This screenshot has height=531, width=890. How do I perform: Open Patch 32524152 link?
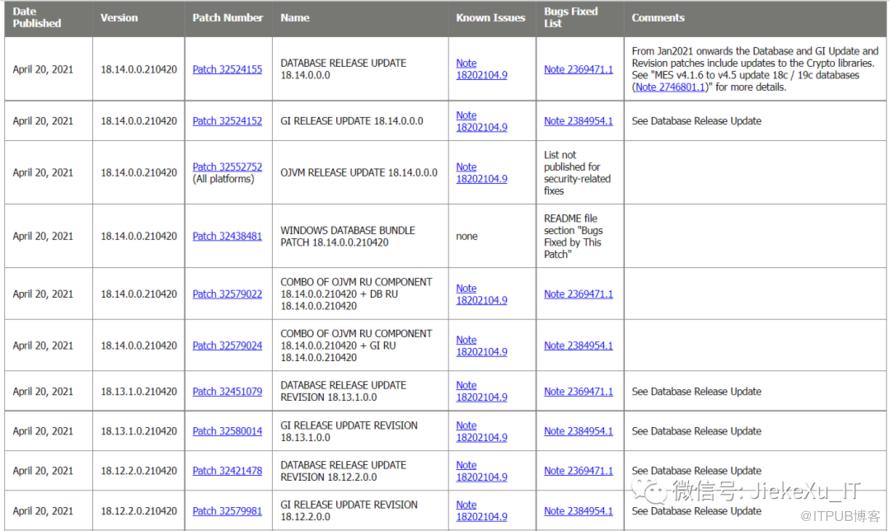(x=227, y=121)
